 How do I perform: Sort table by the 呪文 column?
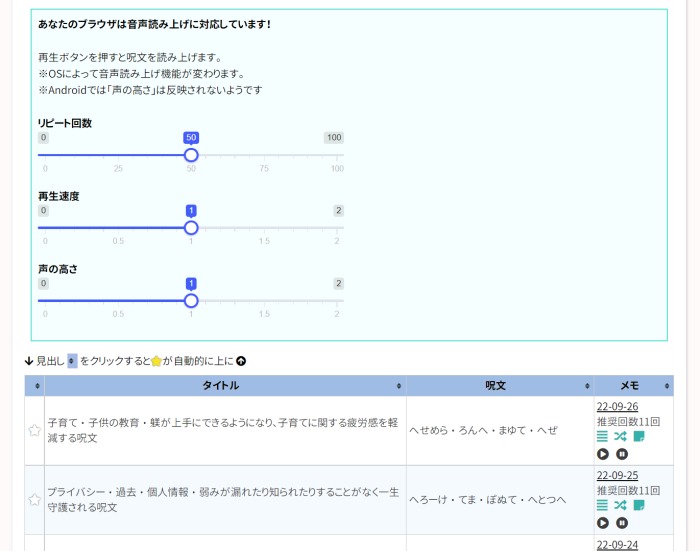pos(500,386)
